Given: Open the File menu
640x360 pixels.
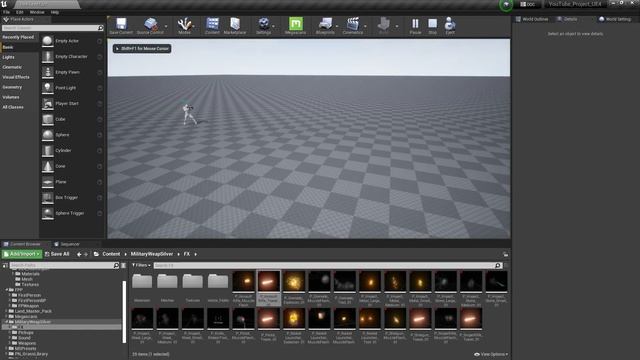Looking at the screenshot, I should pyautogui.click(x=7, y=12).
